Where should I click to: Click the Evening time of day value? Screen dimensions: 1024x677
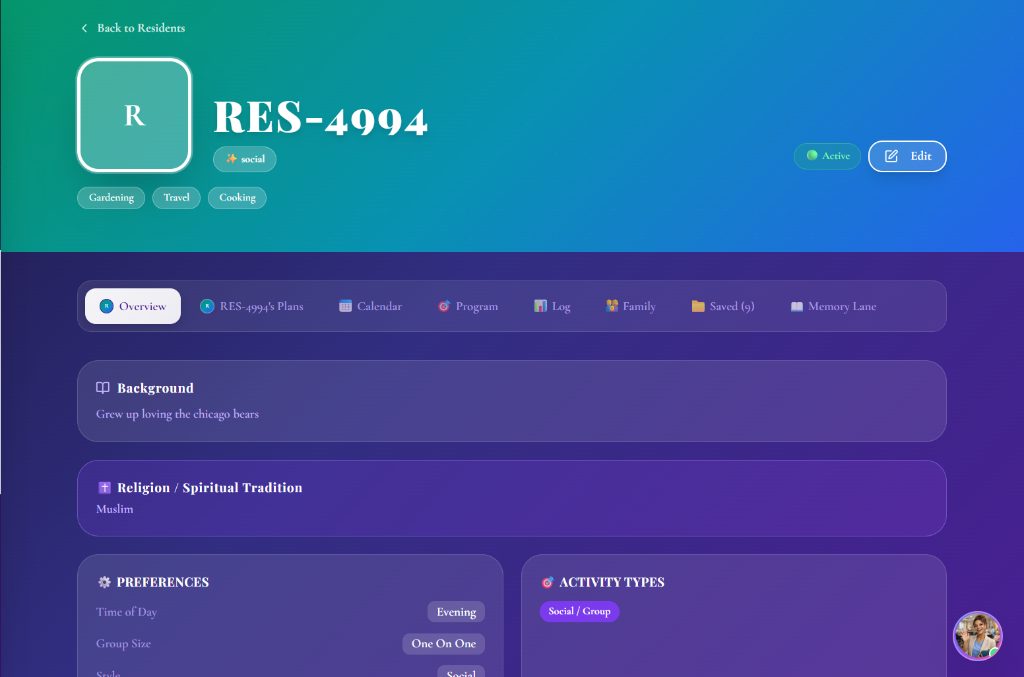(x=456, y=612)
